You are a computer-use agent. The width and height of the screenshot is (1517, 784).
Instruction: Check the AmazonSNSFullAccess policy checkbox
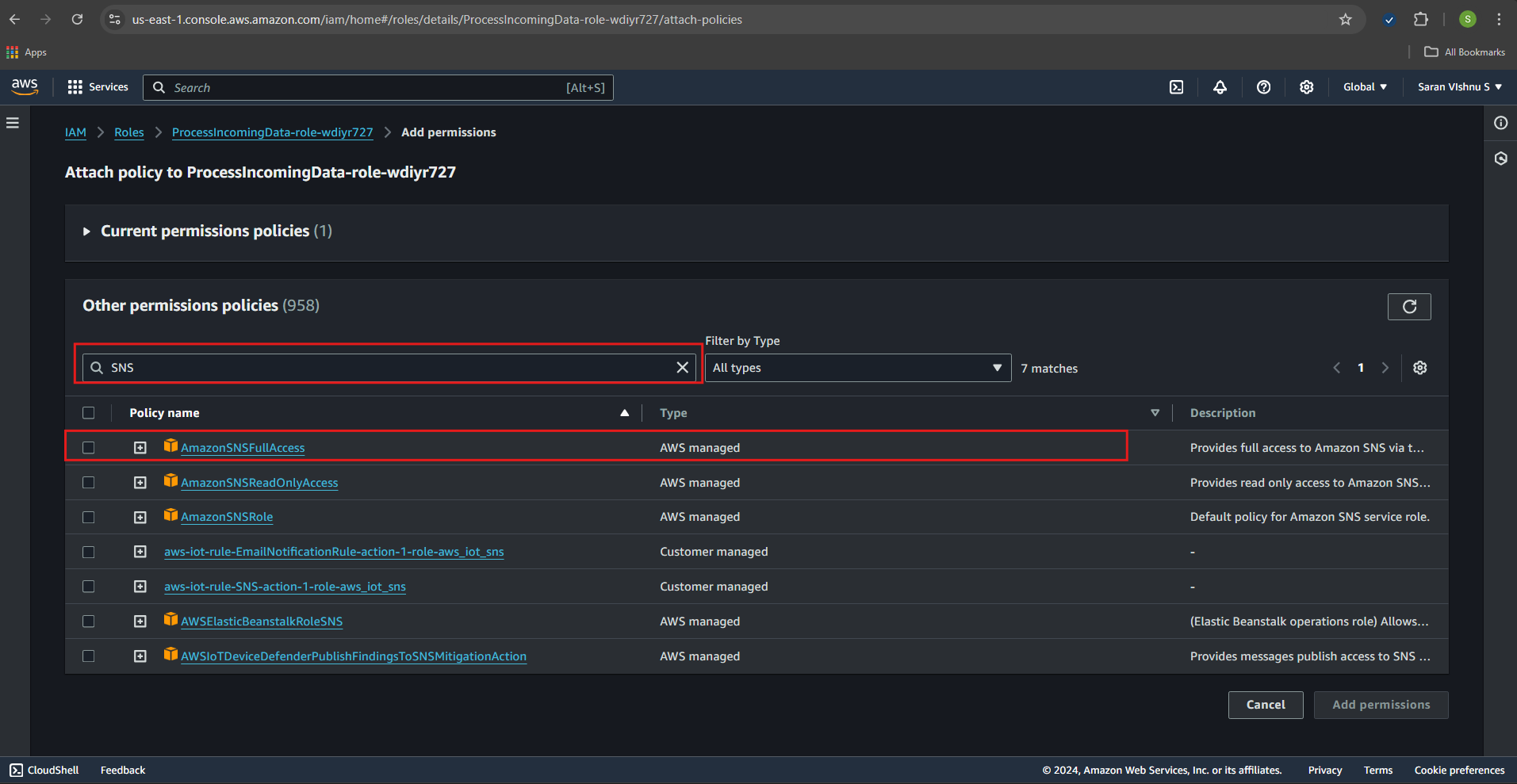point(89,448)
